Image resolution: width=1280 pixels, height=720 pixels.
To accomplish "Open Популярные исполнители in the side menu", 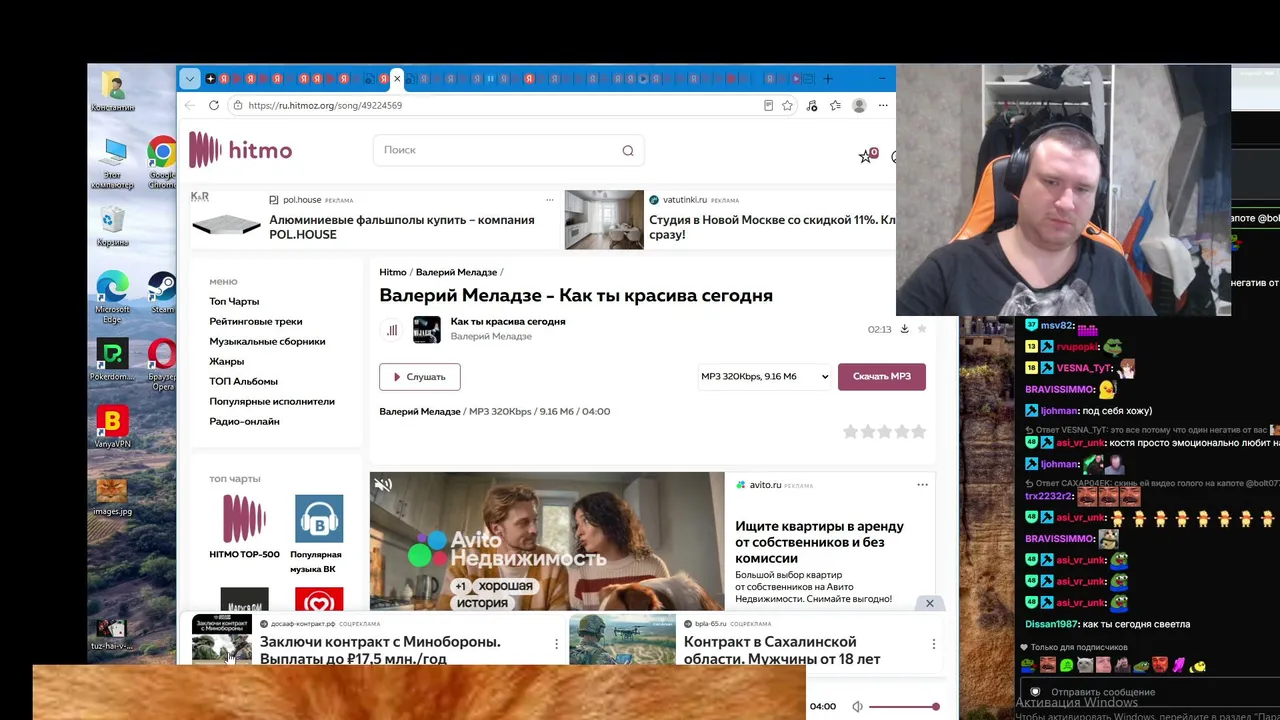I will pos(272,401).
